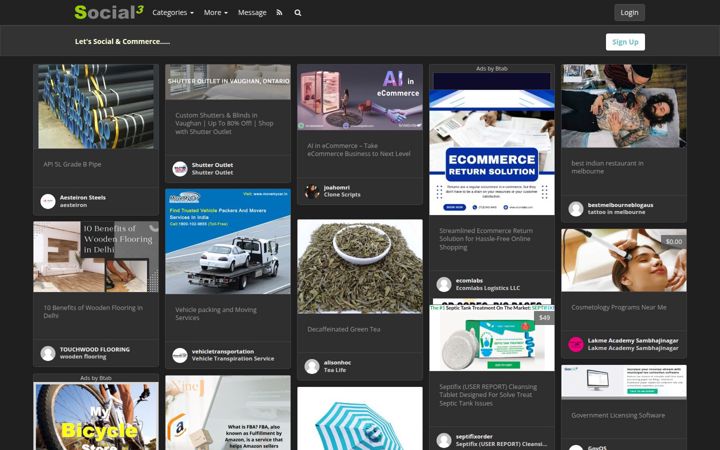This screenshot has width=720, height=450.
Task: Open the TOUCHWOOD FLOORING avatar icon
Action: click(x=48, y=353)
